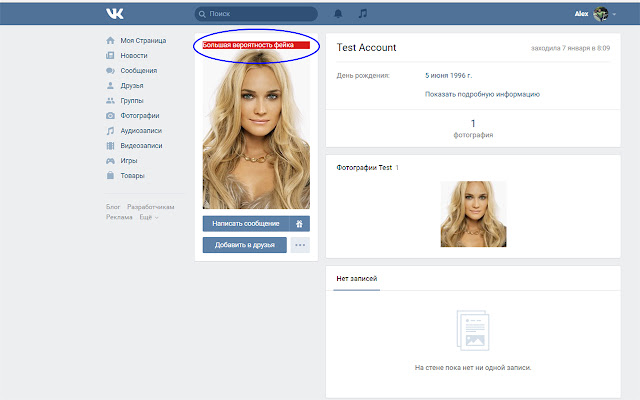Click the empty wall document icon

pos(473,330)
